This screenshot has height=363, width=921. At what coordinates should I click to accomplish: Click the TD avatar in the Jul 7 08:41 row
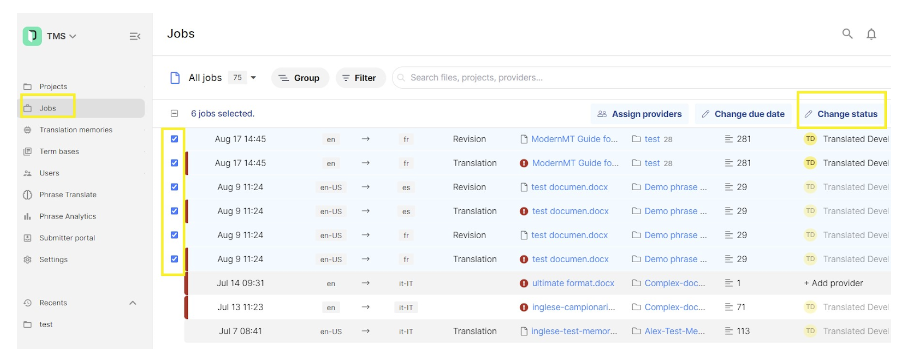click(x=811, y=331)
